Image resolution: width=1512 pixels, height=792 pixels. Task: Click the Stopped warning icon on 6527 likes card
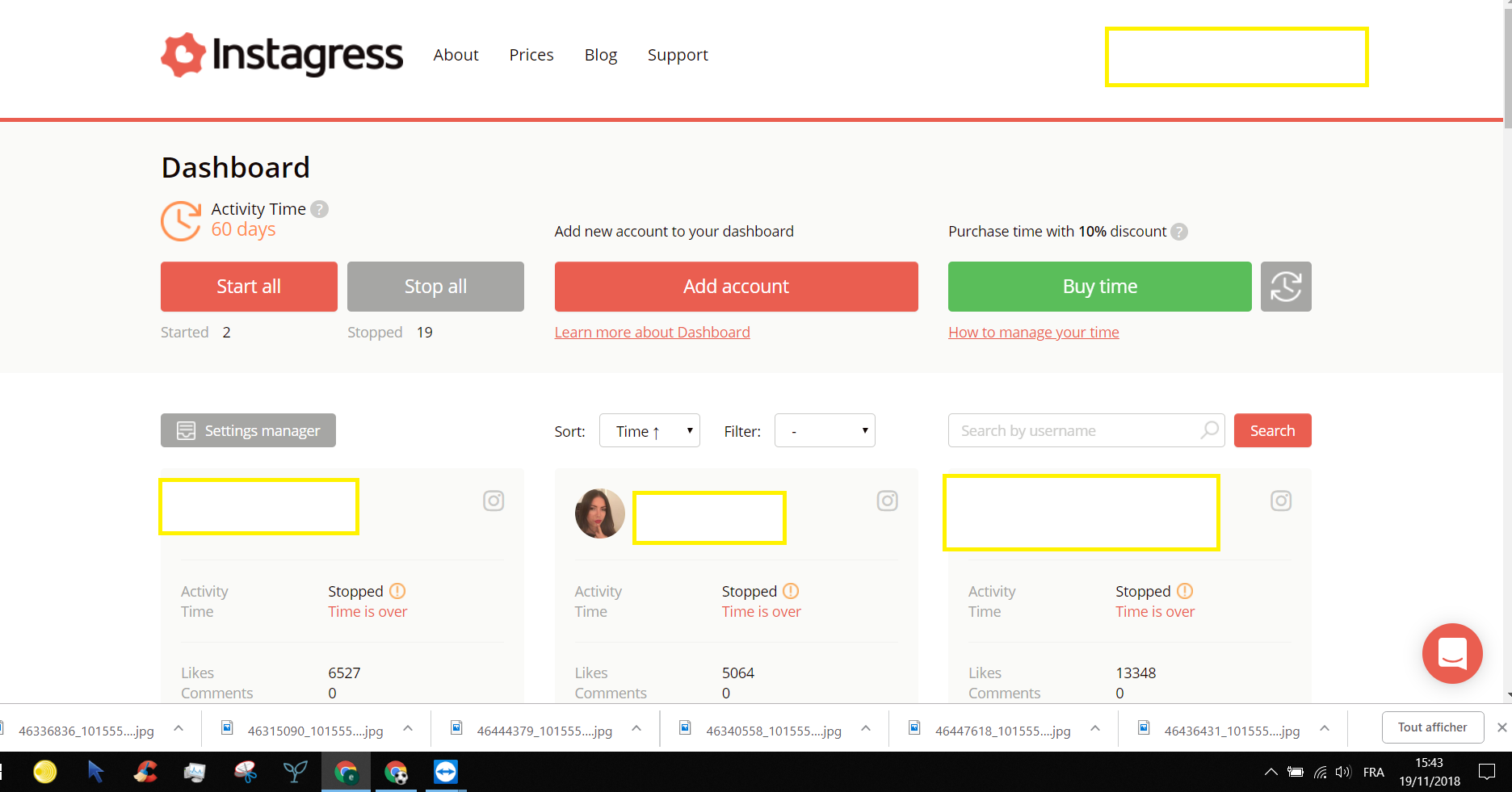(397, 591)
